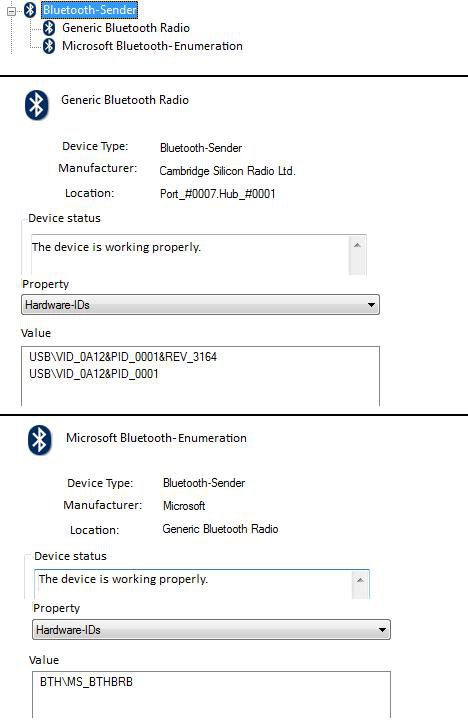This screenshot has width=468, height=725.
Task: Click the Cambridge Silicon Radio Ltd. manufacturer text
Action: (228, 171)
